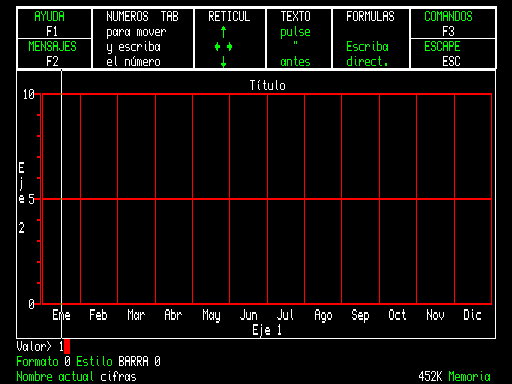The height and width of the screenshot is (384, 512).
Task: Click the red text cursor block
Action: pos(67,346)
